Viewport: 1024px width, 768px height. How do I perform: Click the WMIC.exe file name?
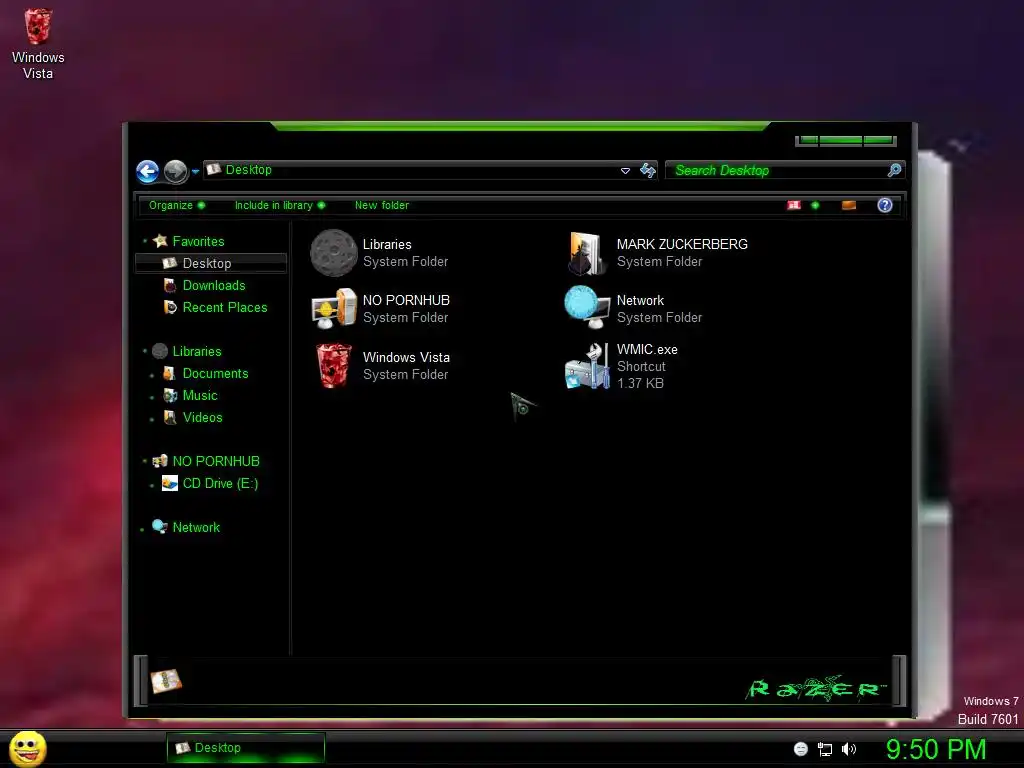click(x=647, y=349)
